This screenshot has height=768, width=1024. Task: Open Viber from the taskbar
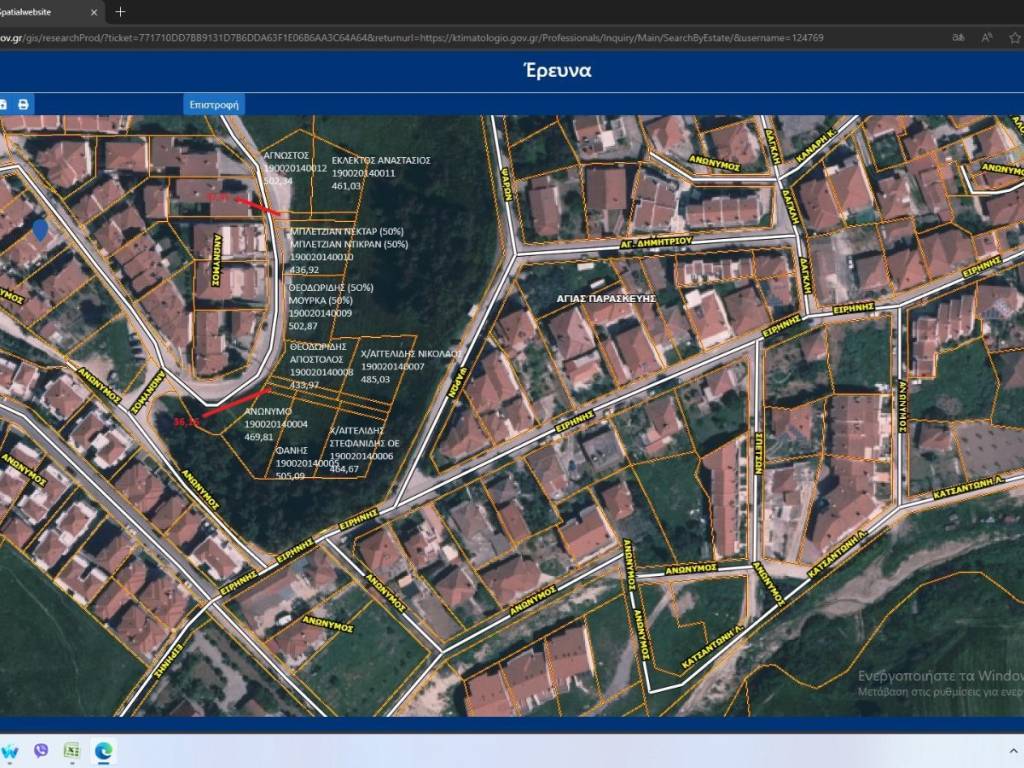pos(41,750)
